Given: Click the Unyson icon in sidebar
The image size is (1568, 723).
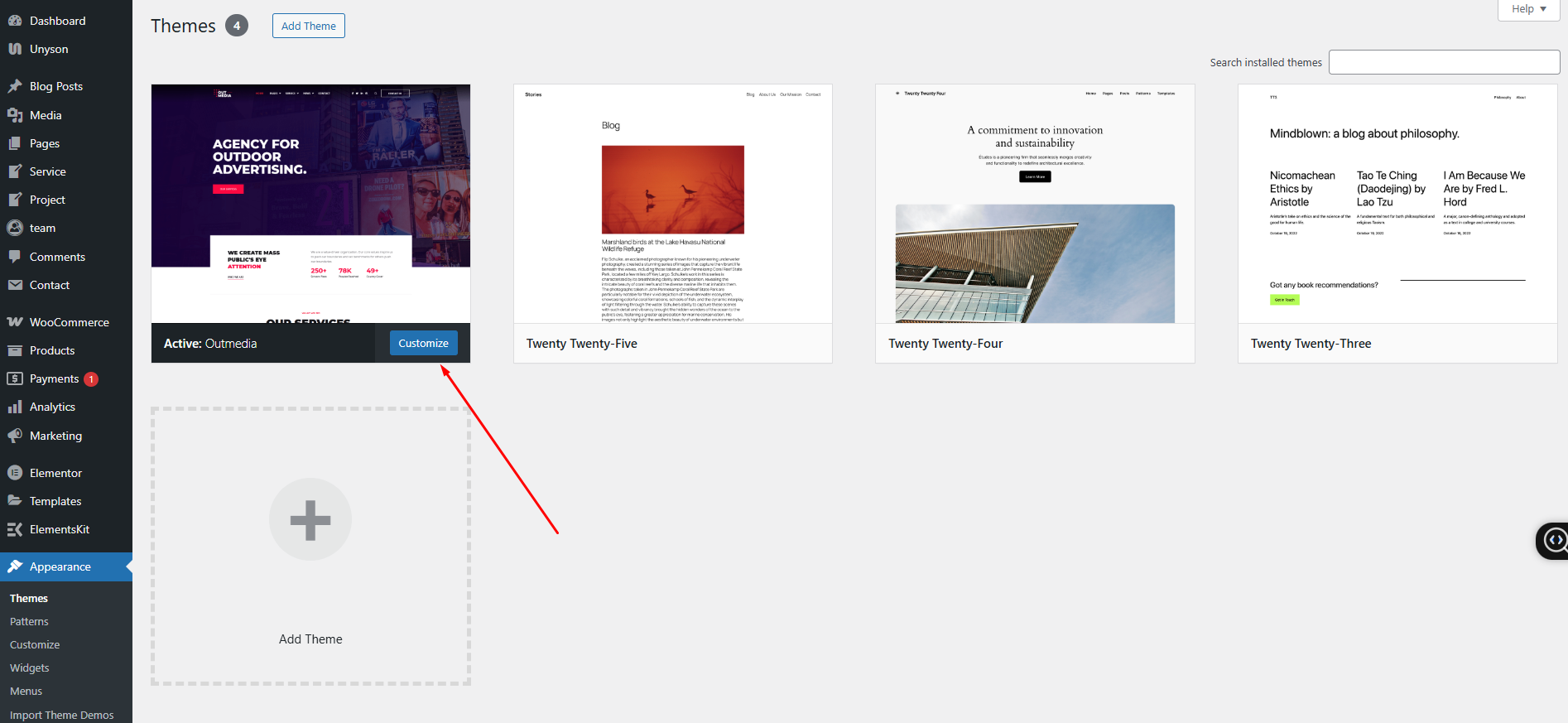Looking at the screenshot, I should (x=15, y=49).
